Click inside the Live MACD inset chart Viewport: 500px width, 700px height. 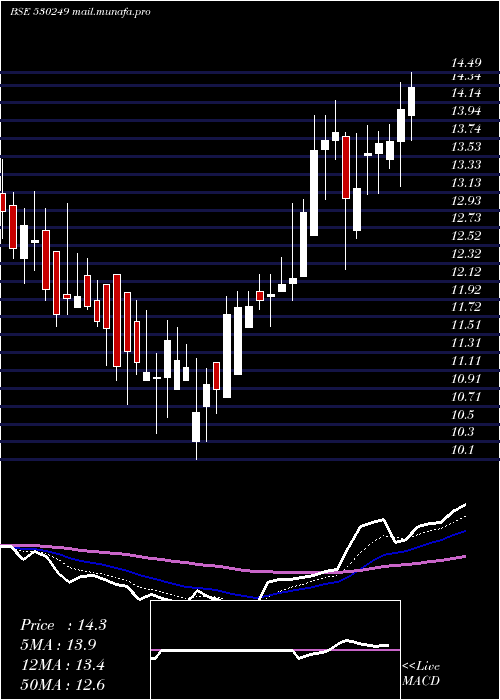(275, 650)
